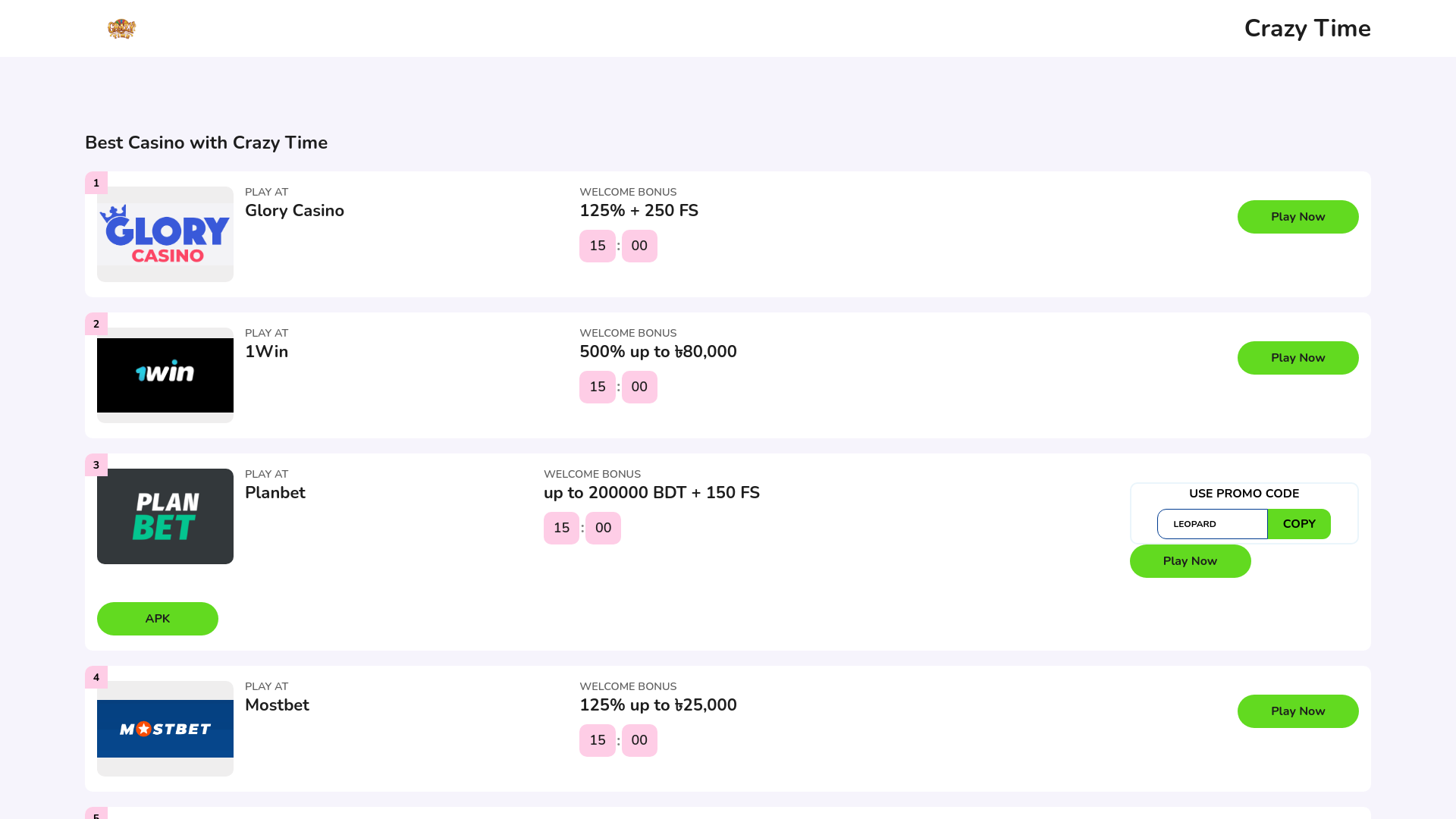Click 1Win timer seconds 00
Image resolution: width=1456 pixels, height=819 pixels.
[639, 387]
